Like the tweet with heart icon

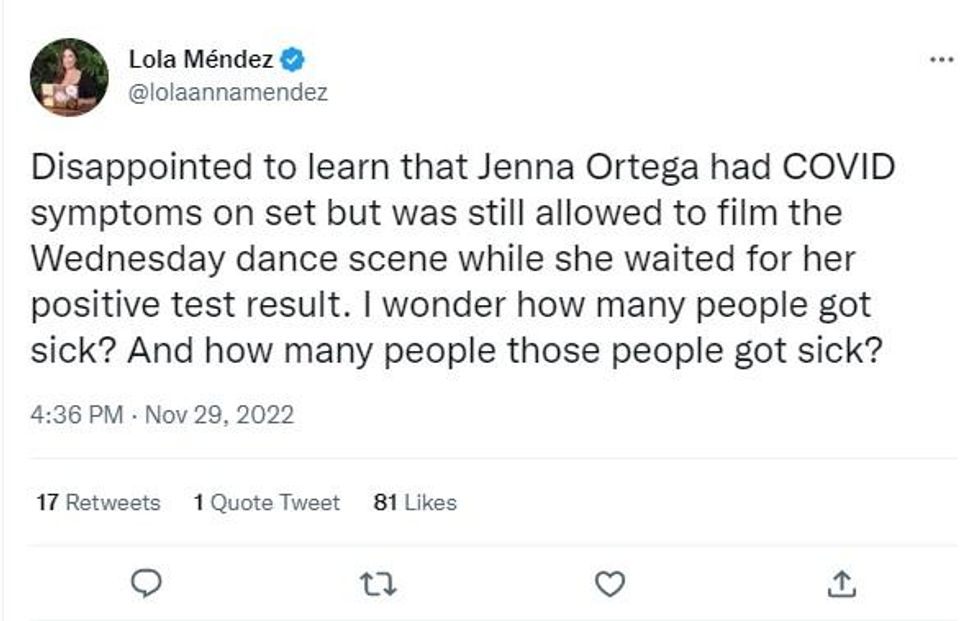tap(609, 583)
